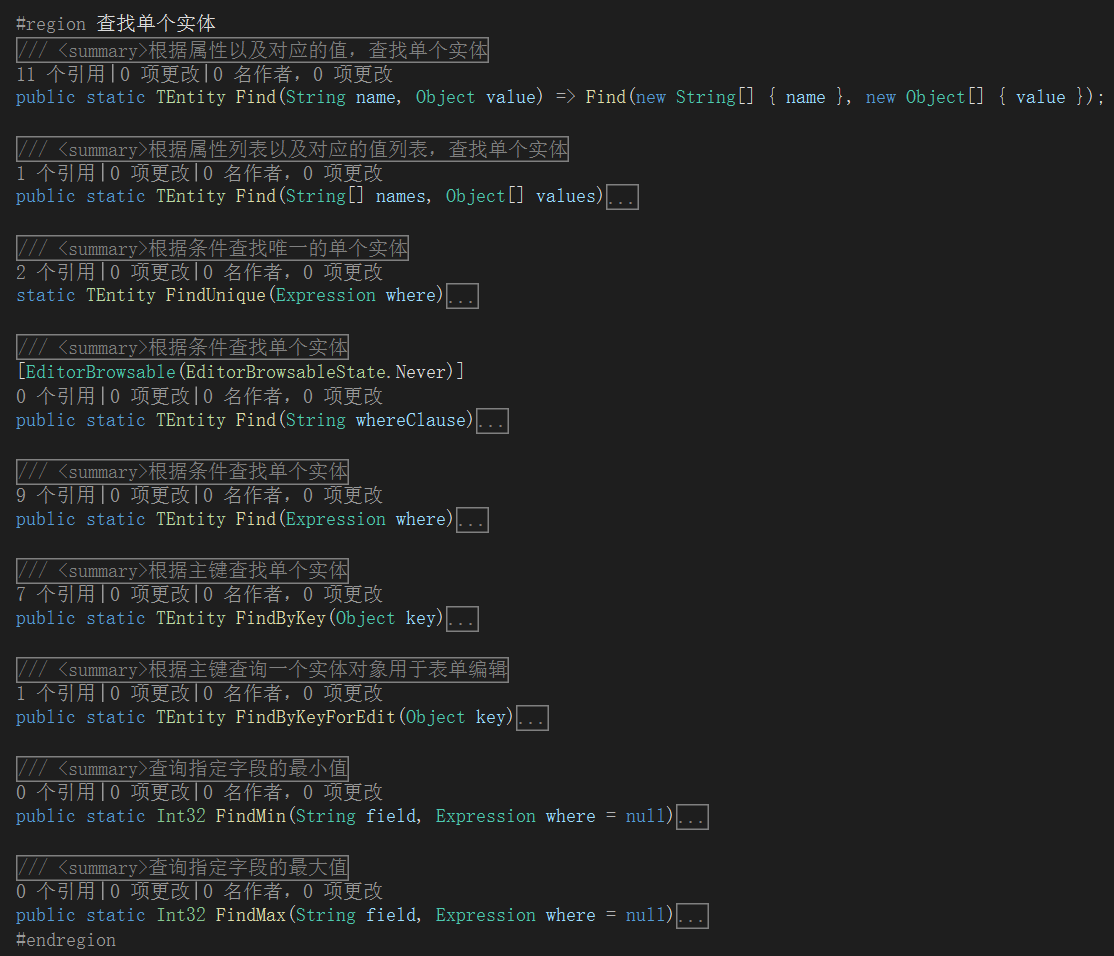Expand collapsed body after FindByKey(Object key)

pyautogui.click(x=462, y=619)
